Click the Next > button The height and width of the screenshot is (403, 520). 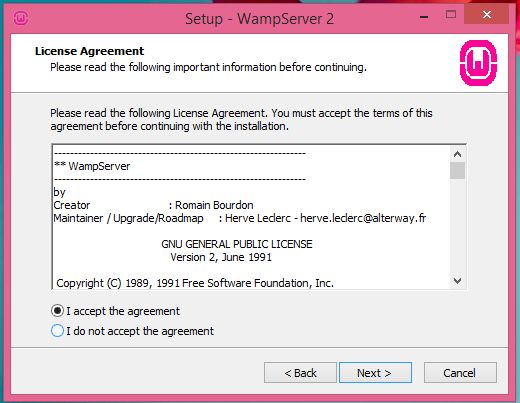pyautogui.click(x=375, y=373)
